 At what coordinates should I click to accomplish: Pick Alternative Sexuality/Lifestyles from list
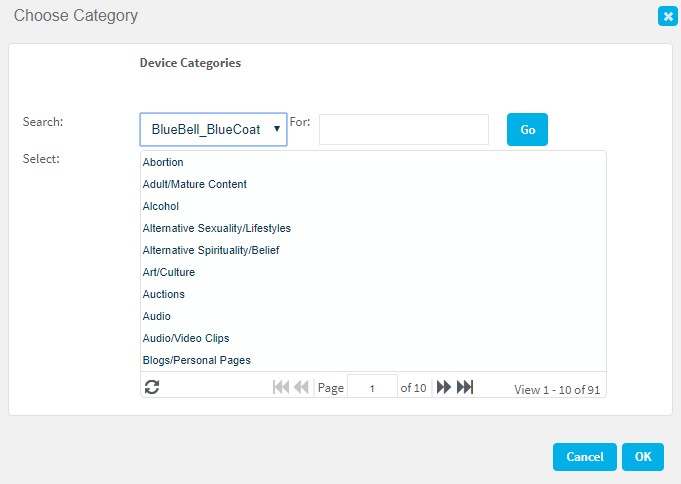[x=217, y=228]
